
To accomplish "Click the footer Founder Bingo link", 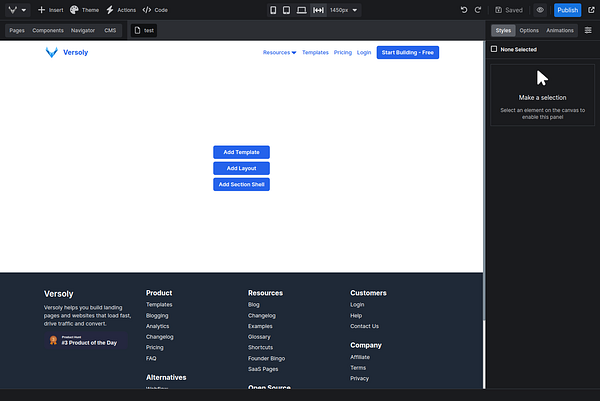I will [x=266, y=359].
